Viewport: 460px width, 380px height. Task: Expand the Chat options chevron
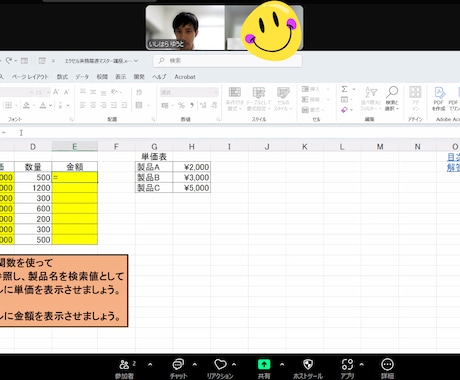(195, 364)
